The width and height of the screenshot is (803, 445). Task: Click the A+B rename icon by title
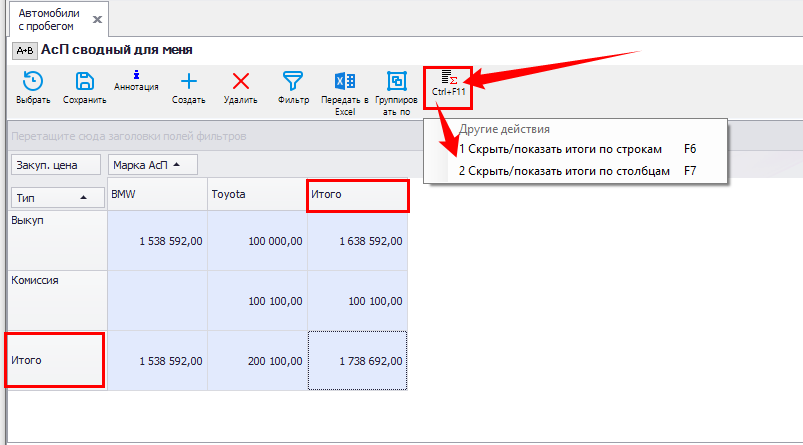click(25, 49)
